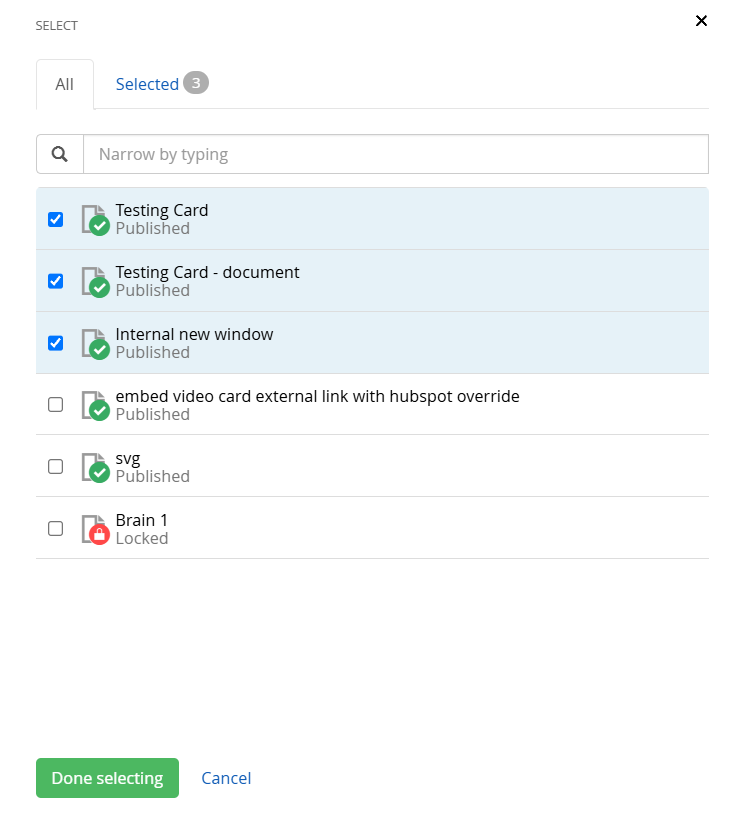Screen dimensions: 742x822
Task: Focus the Narrow by typing field
Action: pos(396,154)
